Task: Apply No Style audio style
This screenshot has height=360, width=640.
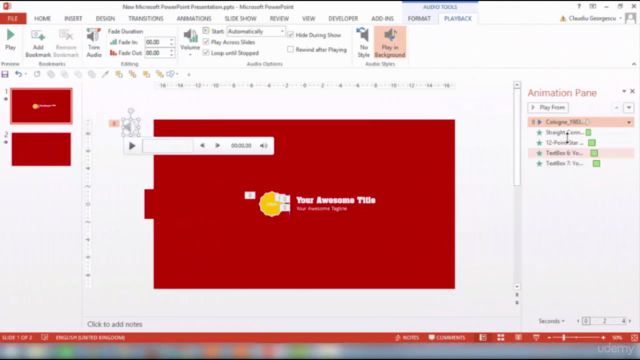Action: 363,43
